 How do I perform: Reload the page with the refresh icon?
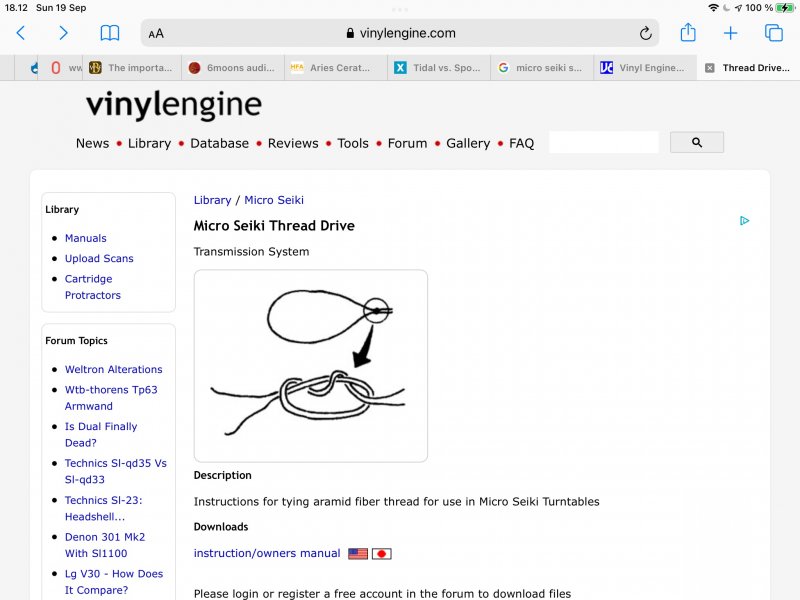(x=645, y=33)
